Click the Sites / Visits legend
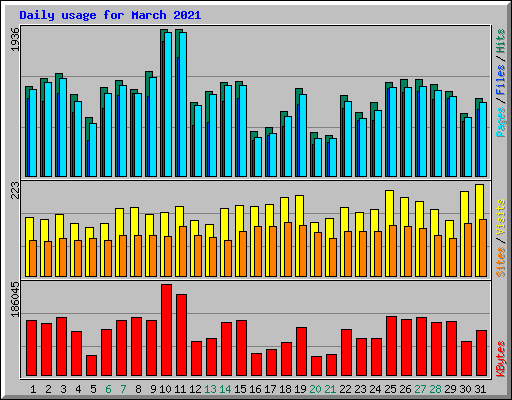 [x=501, y=238]
